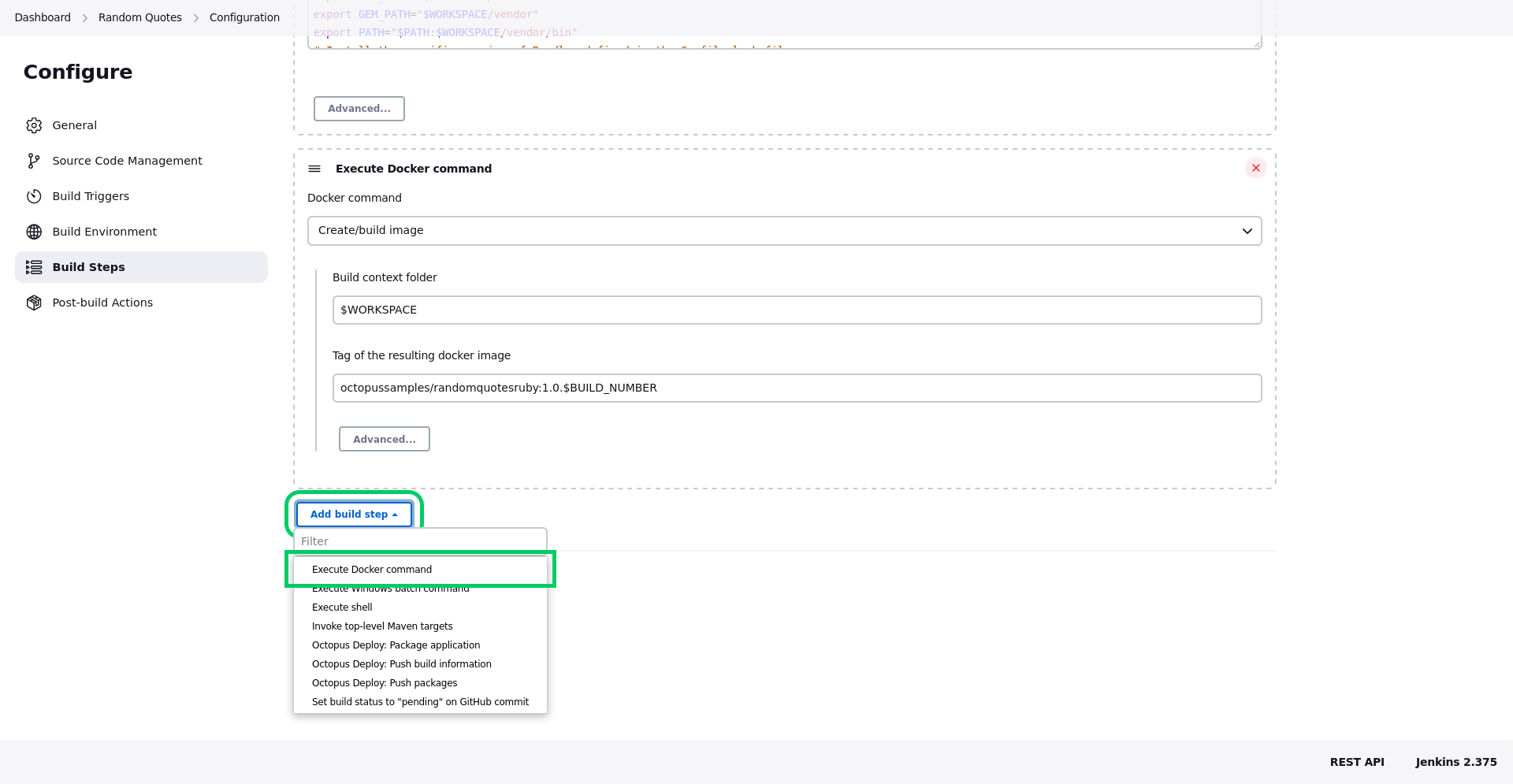
Task: Select Build Steps section
Action: click(141, 267)
